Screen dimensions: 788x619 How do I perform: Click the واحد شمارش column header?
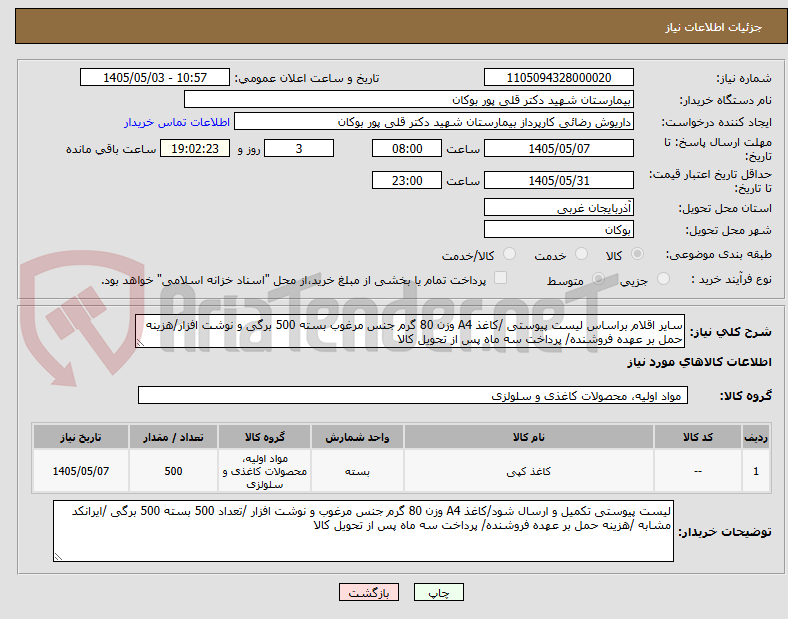click(357, 437)
